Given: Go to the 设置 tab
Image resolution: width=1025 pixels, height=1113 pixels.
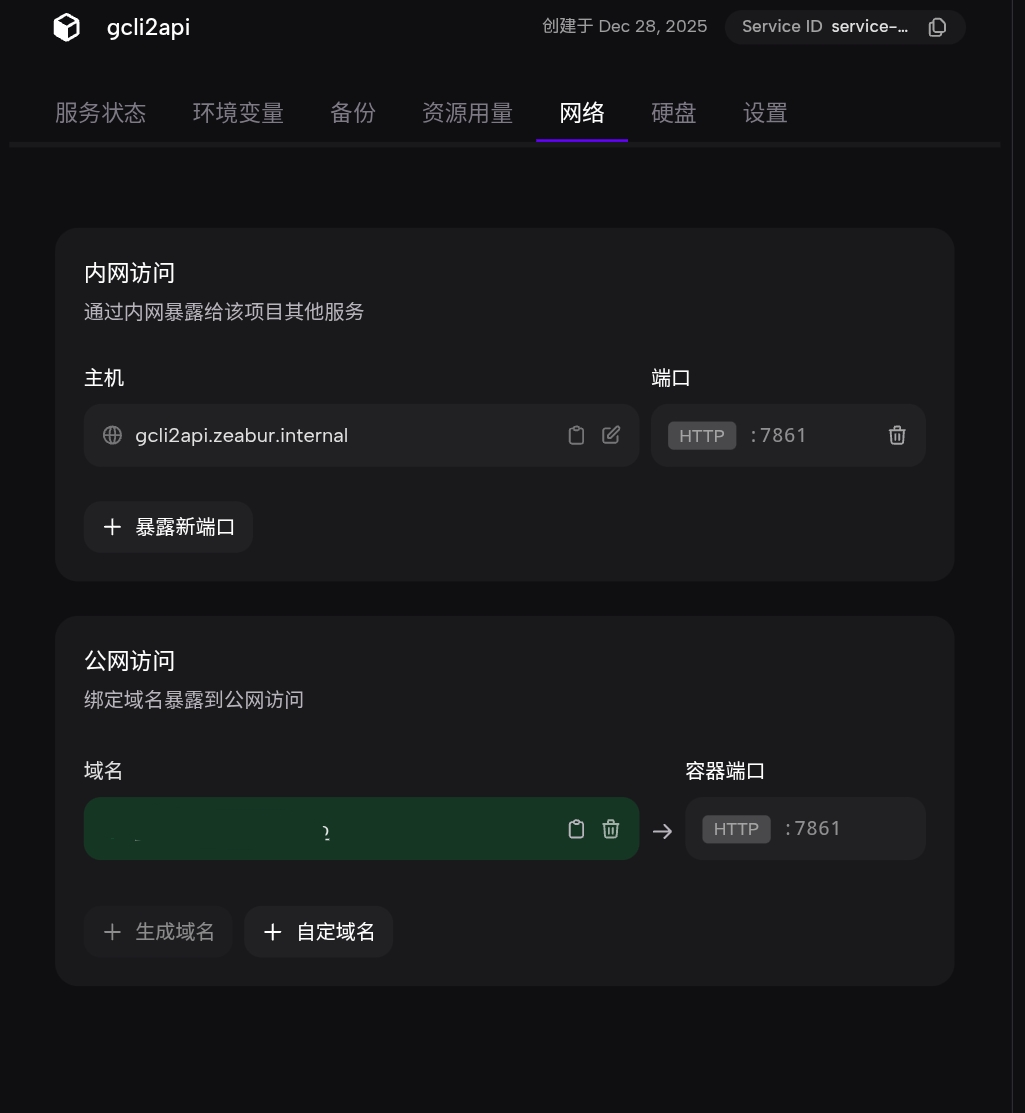Looking at the screenshot, I should (x=764, y=113).
